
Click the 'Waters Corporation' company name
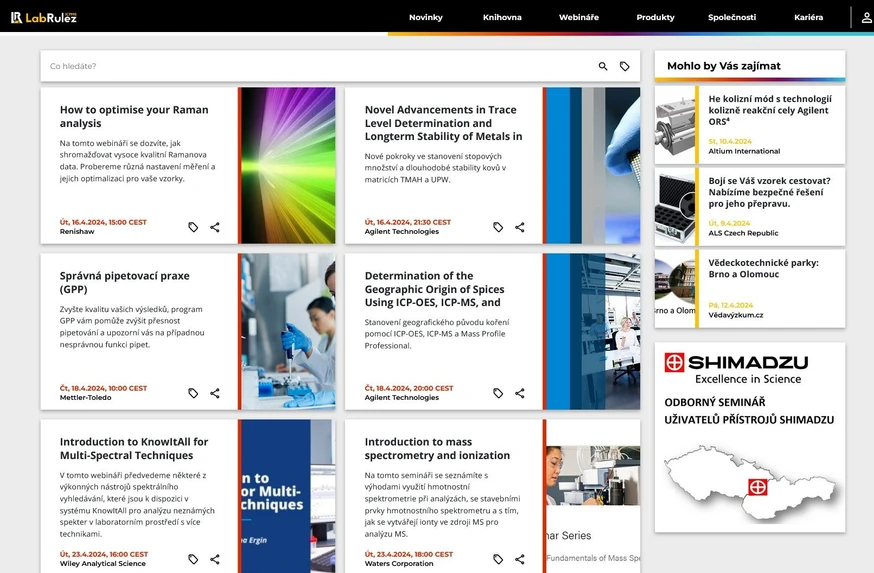click(x=399, y=564)
